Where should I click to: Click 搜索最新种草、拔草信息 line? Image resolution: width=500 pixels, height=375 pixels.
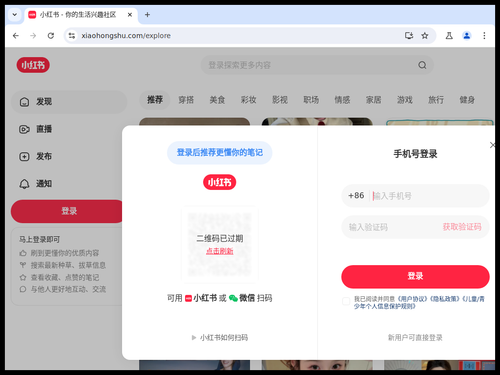pos(68,265)
